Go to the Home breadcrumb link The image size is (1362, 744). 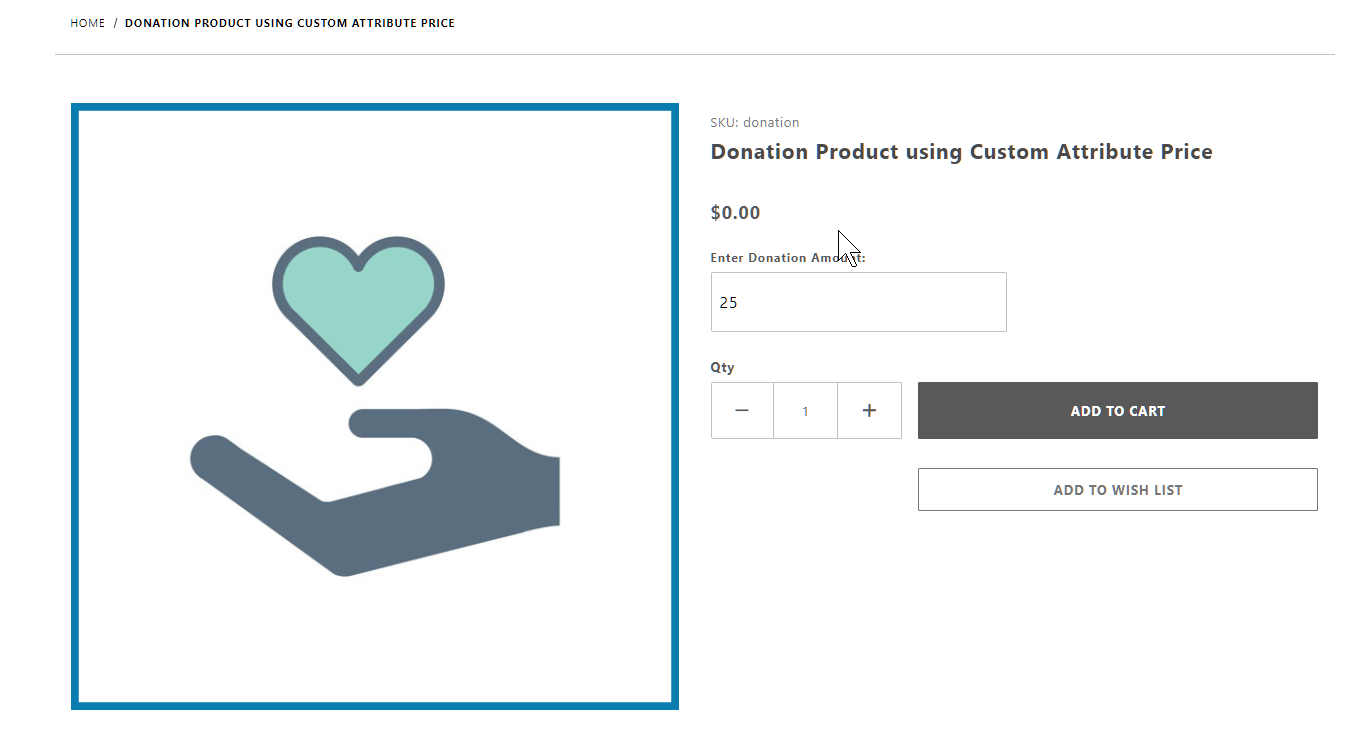coord(87,23)
